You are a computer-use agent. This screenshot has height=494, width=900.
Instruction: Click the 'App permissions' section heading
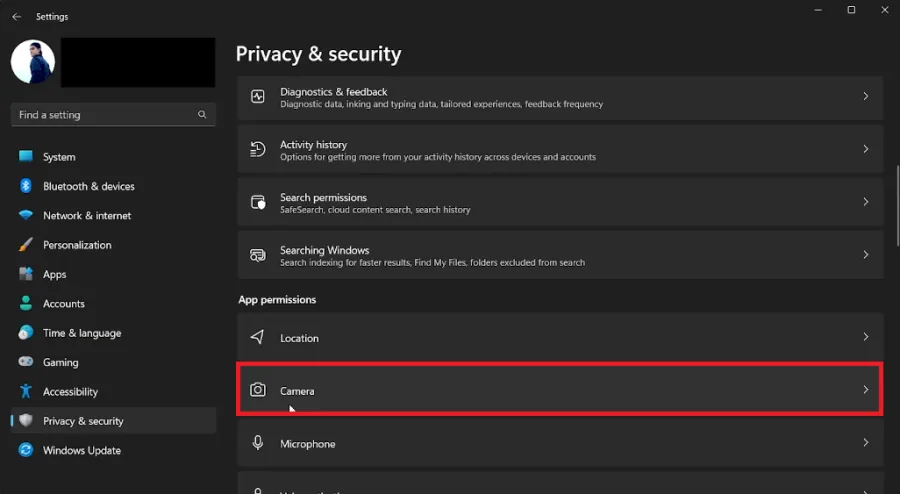(x=277, y=299)
